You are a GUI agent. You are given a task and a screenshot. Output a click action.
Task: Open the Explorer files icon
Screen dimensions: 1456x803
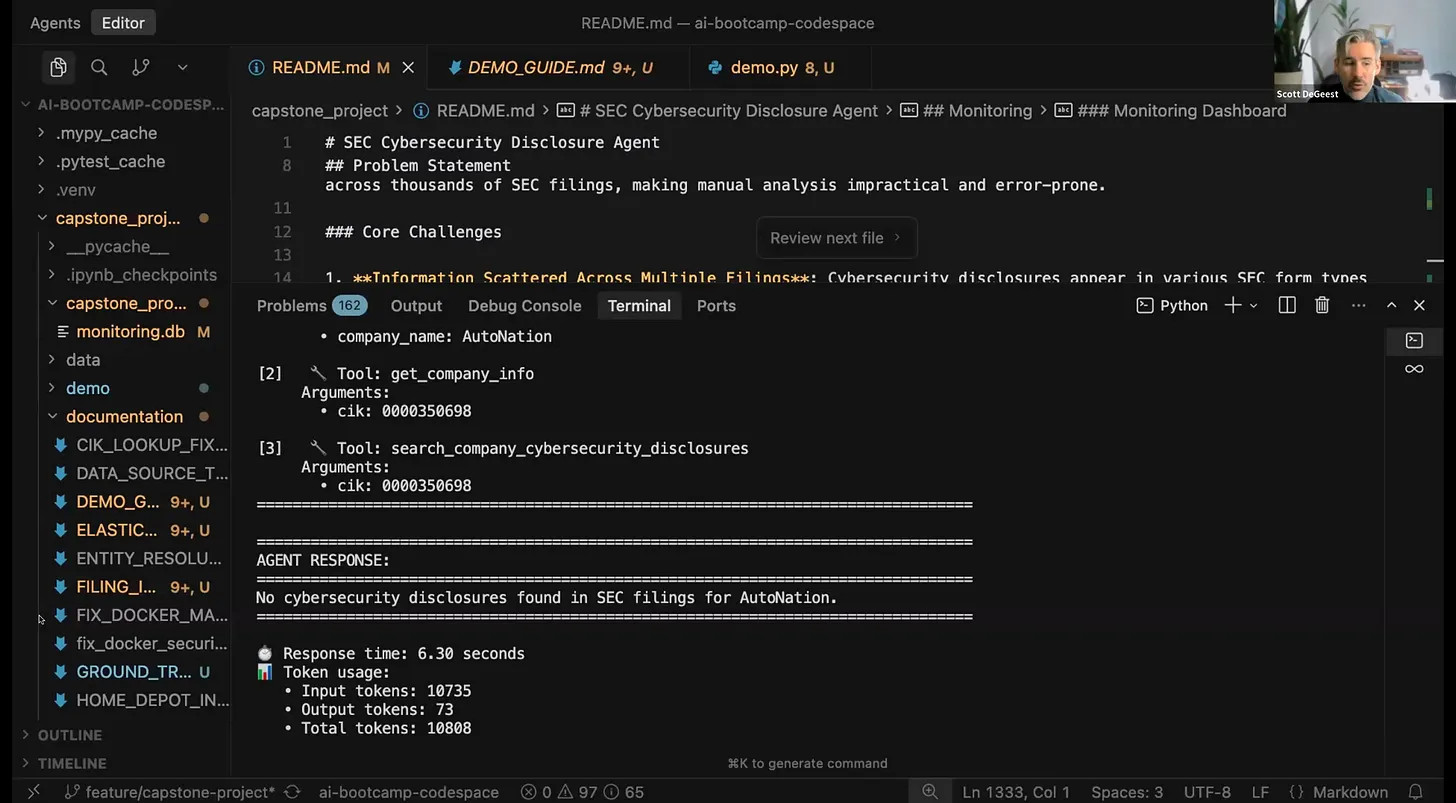tap(58, 67)
